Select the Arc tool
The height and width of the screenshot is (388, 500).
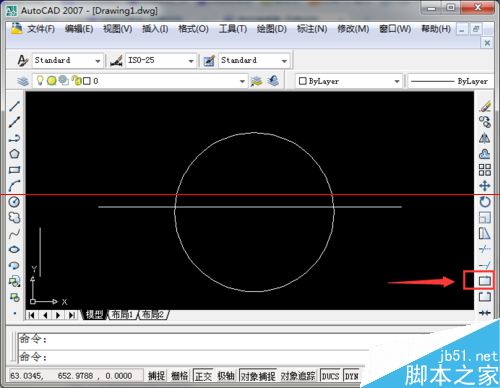tap(14, 186)
